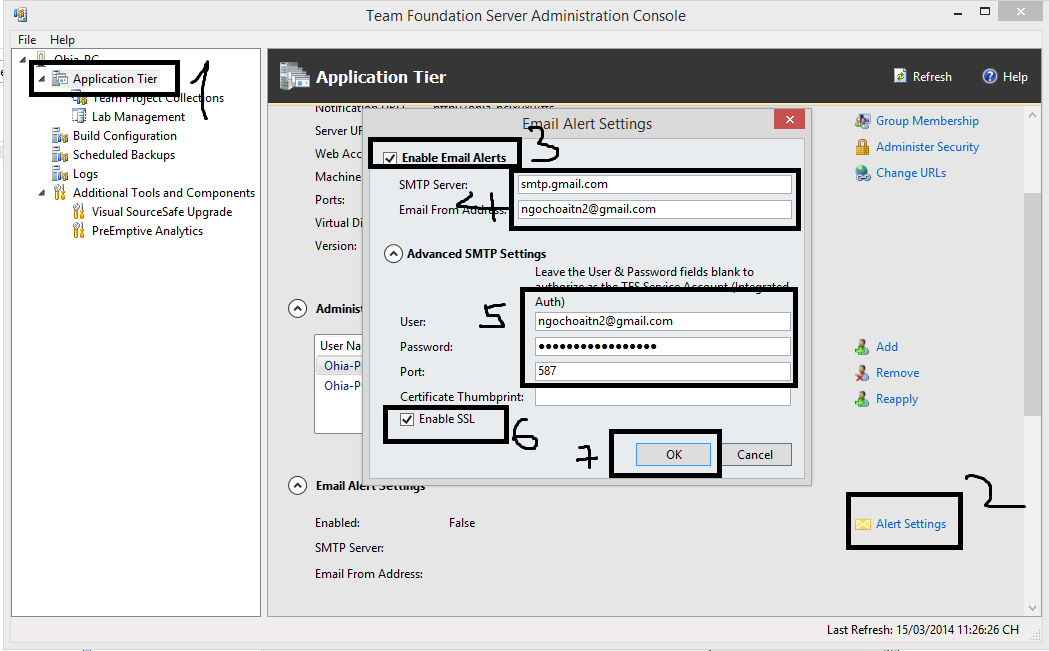1049x651 pixels.
Task: Close the Email Alert Settings dialog
Action: click(x=789, y=119)
